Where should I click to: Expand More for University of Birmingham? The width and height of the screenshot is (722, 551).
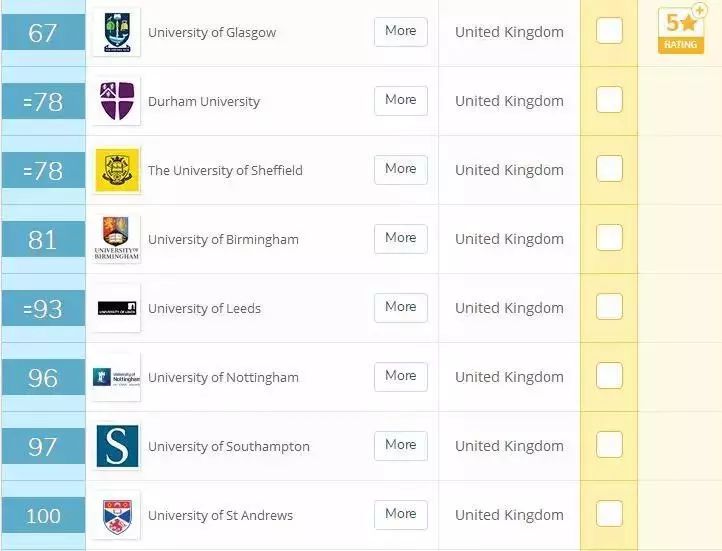click(401, 239)
